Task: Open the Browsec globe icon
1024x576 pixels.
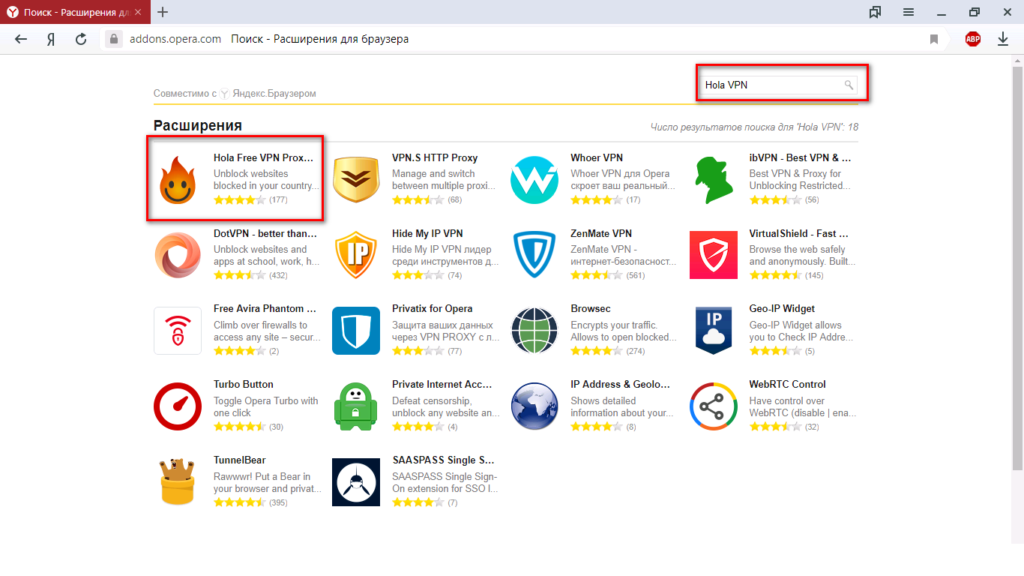Action: tap(534, 330)
